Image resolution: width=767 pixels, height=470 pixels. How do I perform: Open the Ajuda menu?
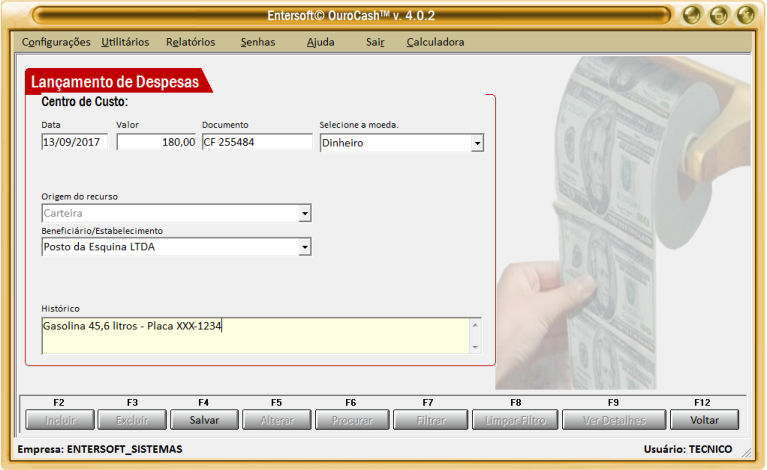tap(320, 42)
